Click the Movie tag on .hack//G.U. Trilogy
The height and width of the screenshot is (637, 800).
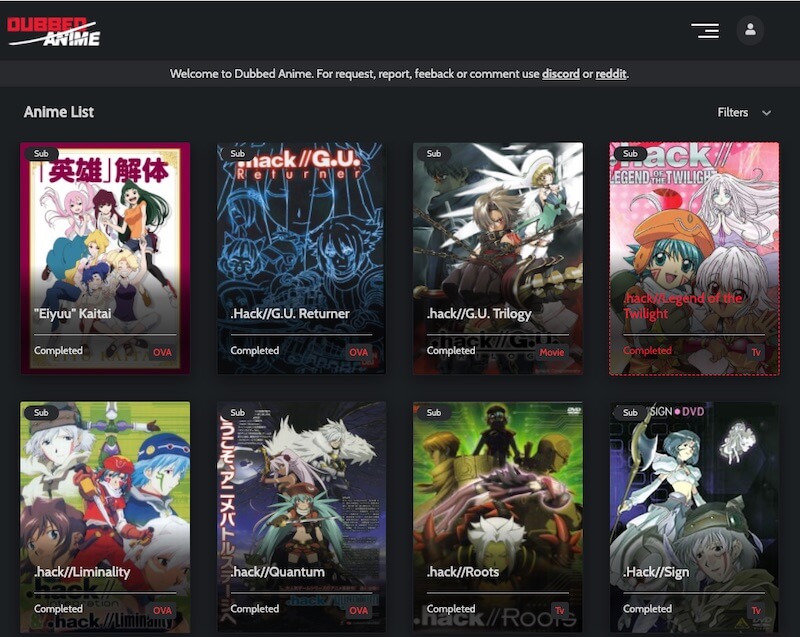click(x=552, y=352)
